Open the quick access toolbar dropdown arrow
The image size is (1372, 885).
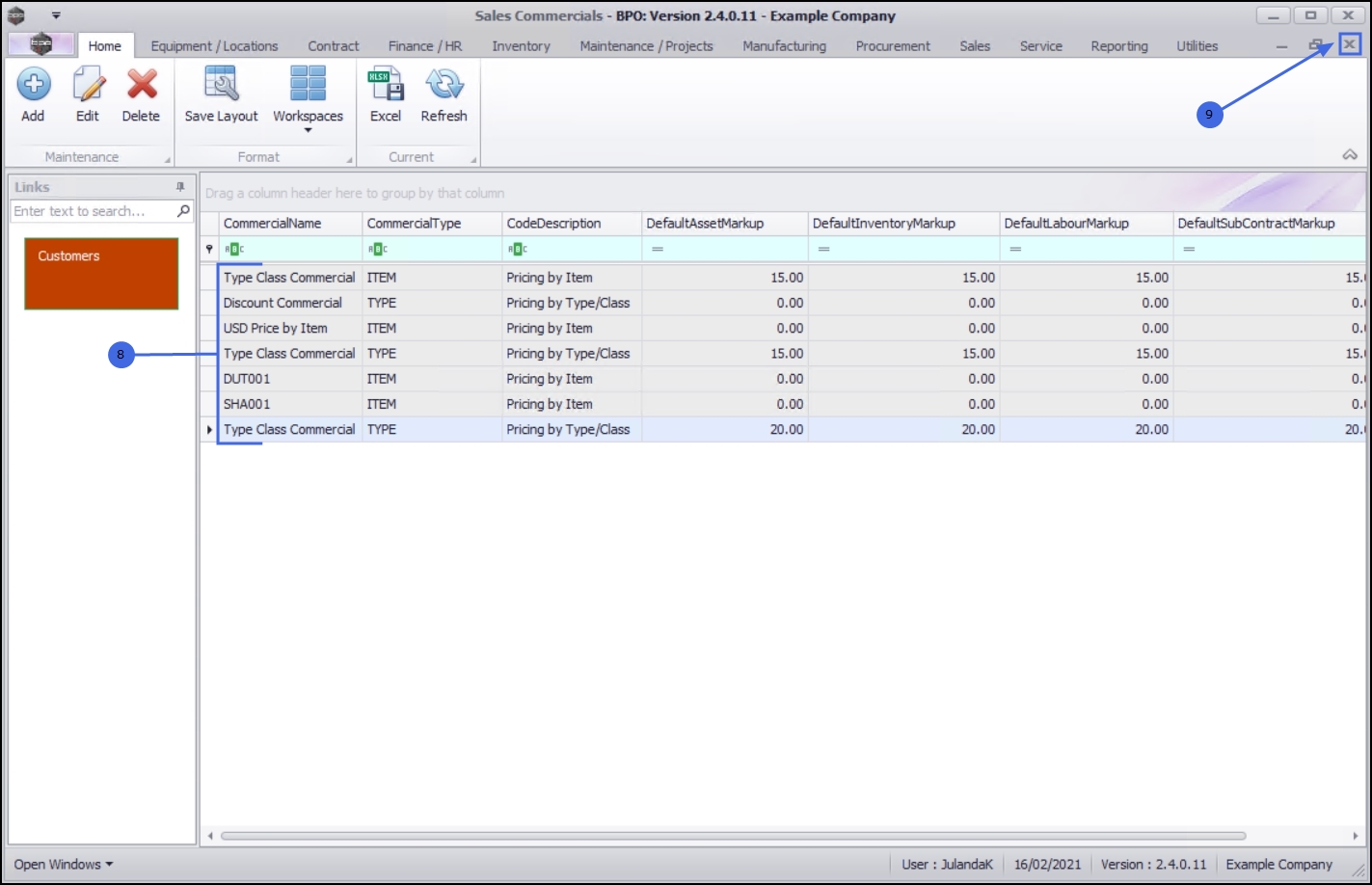[56, 15]
